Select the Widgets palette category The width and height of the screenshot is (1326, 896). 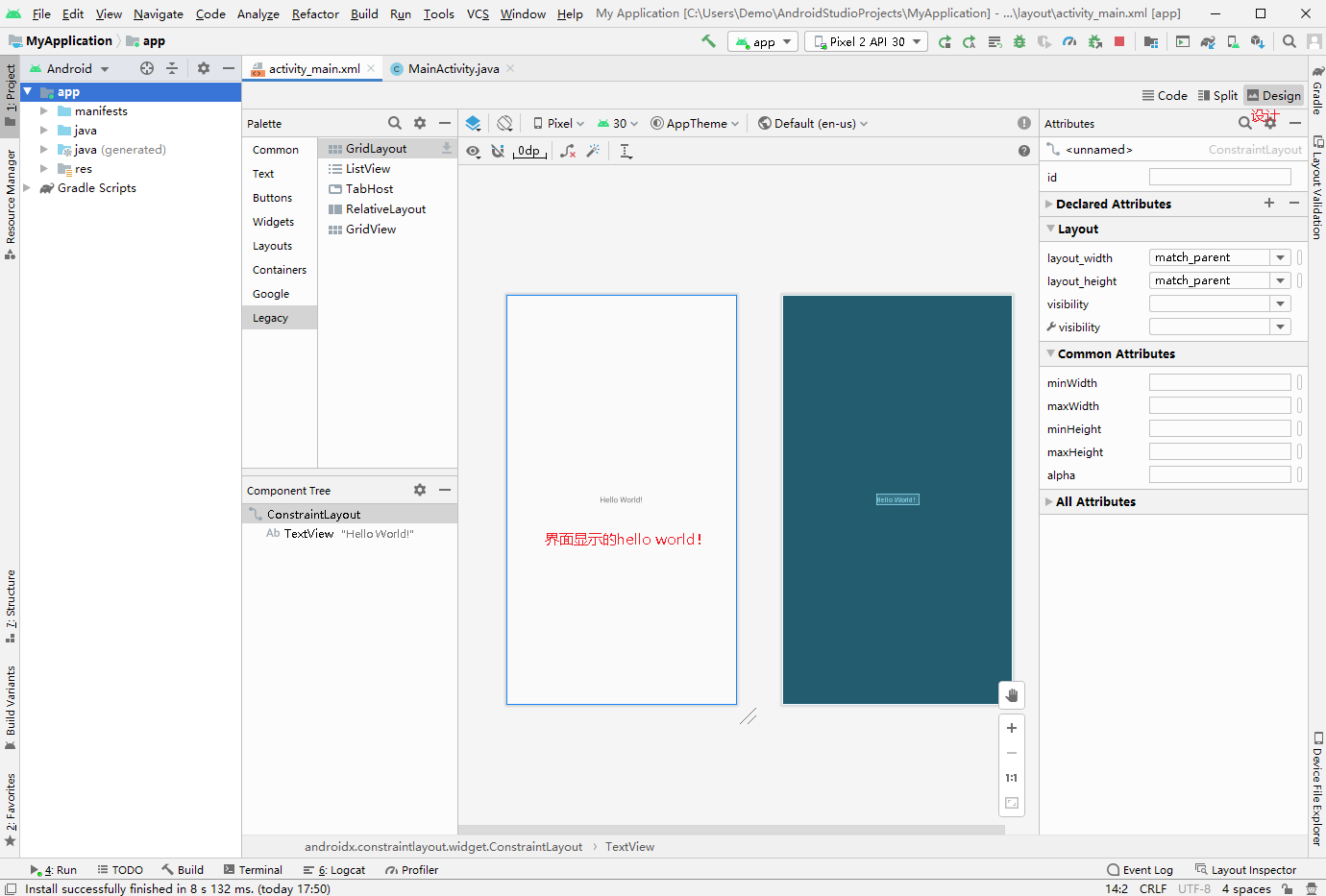pyautogui.click(x=274, y=222)
